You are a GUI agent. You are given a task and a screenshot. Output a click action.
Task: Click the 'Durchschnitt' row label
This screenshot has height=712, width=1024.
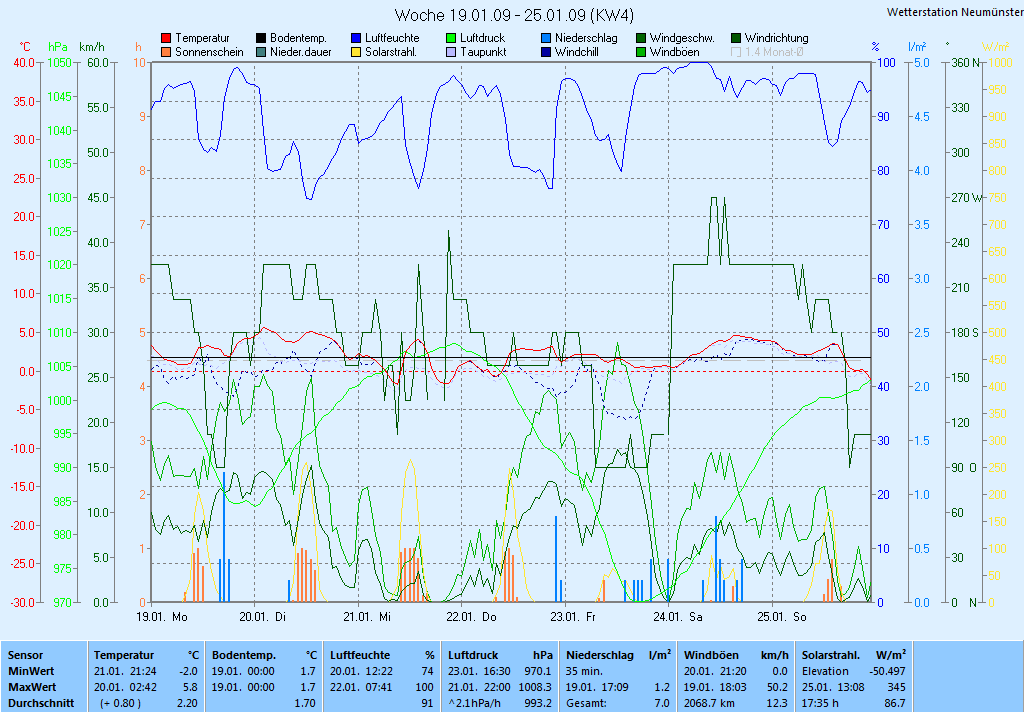point(41,704)
